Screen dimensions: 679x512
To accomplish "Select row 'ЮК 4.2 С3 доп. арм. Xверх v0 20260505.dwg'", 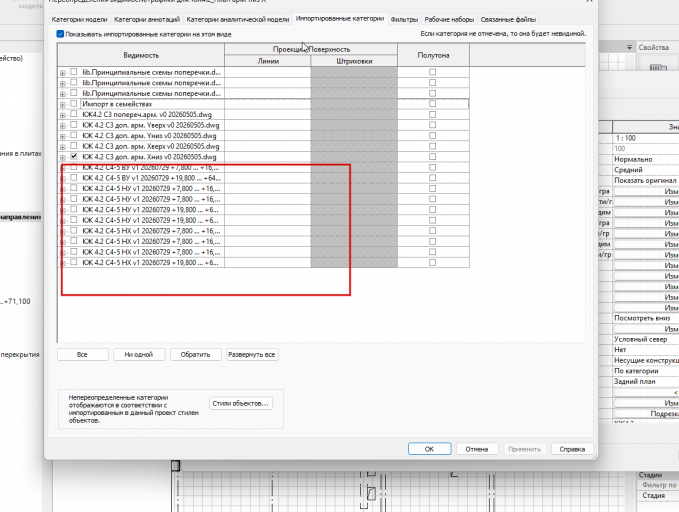I will click(151, 146).
